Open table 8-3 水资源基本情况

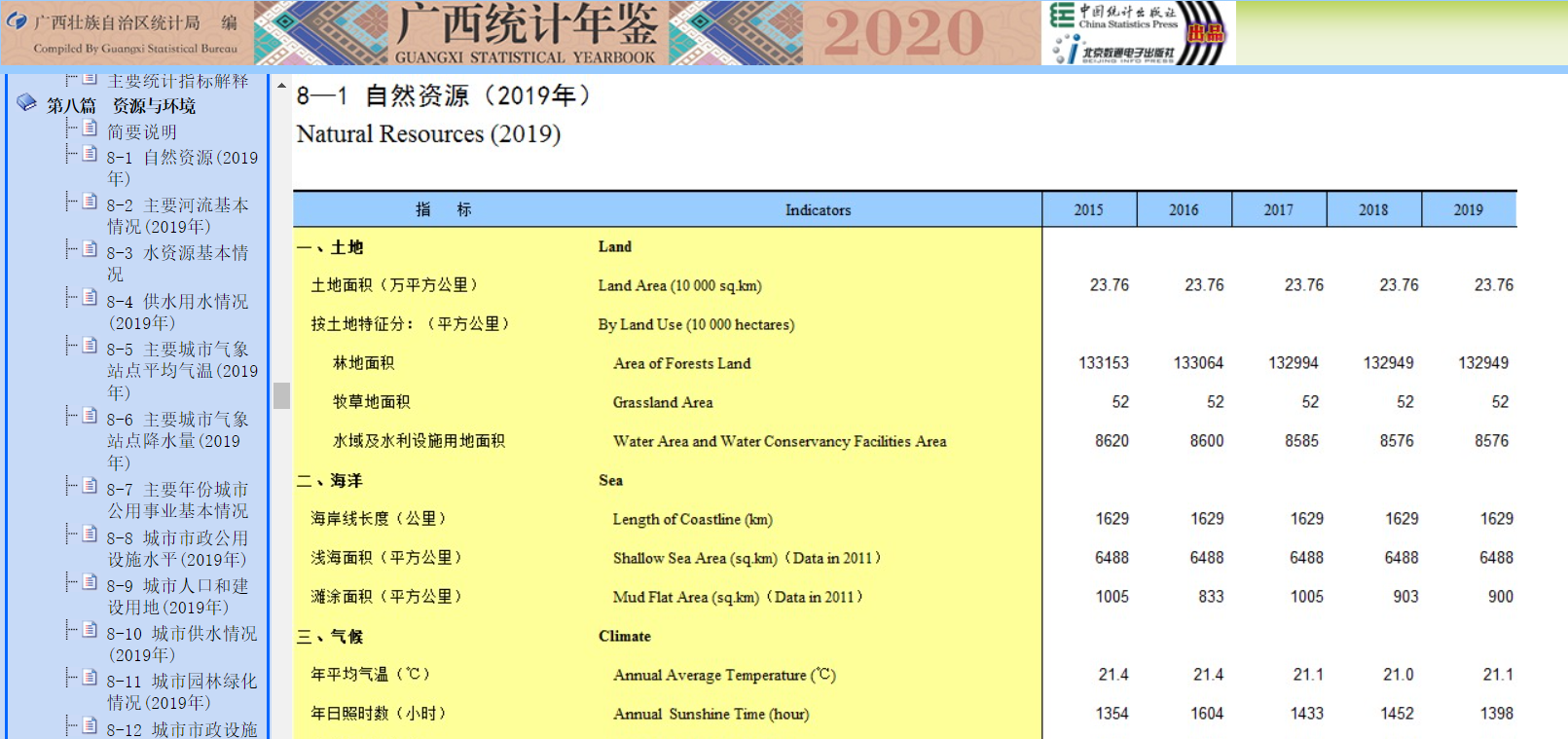177,263
